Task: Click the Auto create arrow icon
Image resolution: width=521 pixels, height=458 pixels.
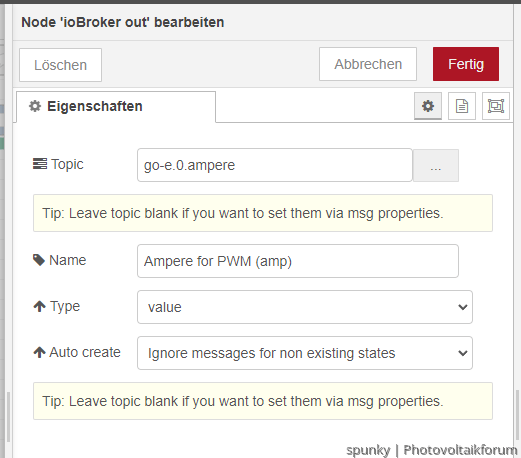Action: tap(39, 352)
